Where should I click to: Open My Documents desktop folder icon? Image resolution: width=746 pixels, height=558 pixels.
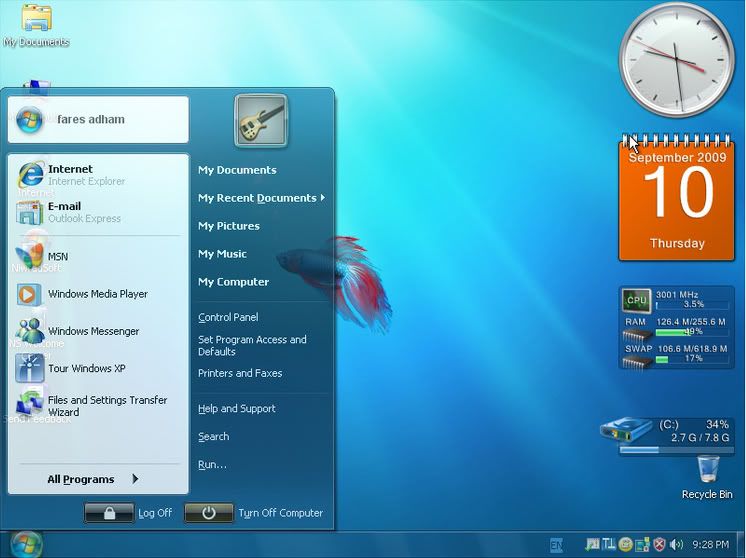tap(36, 25)
